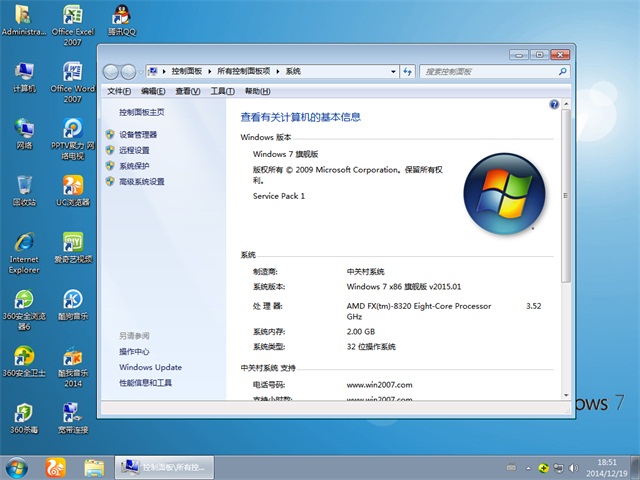Open 远程设置 link
Image resolution: width=640 pixels, height=480 pixels.
coord(134,150)
